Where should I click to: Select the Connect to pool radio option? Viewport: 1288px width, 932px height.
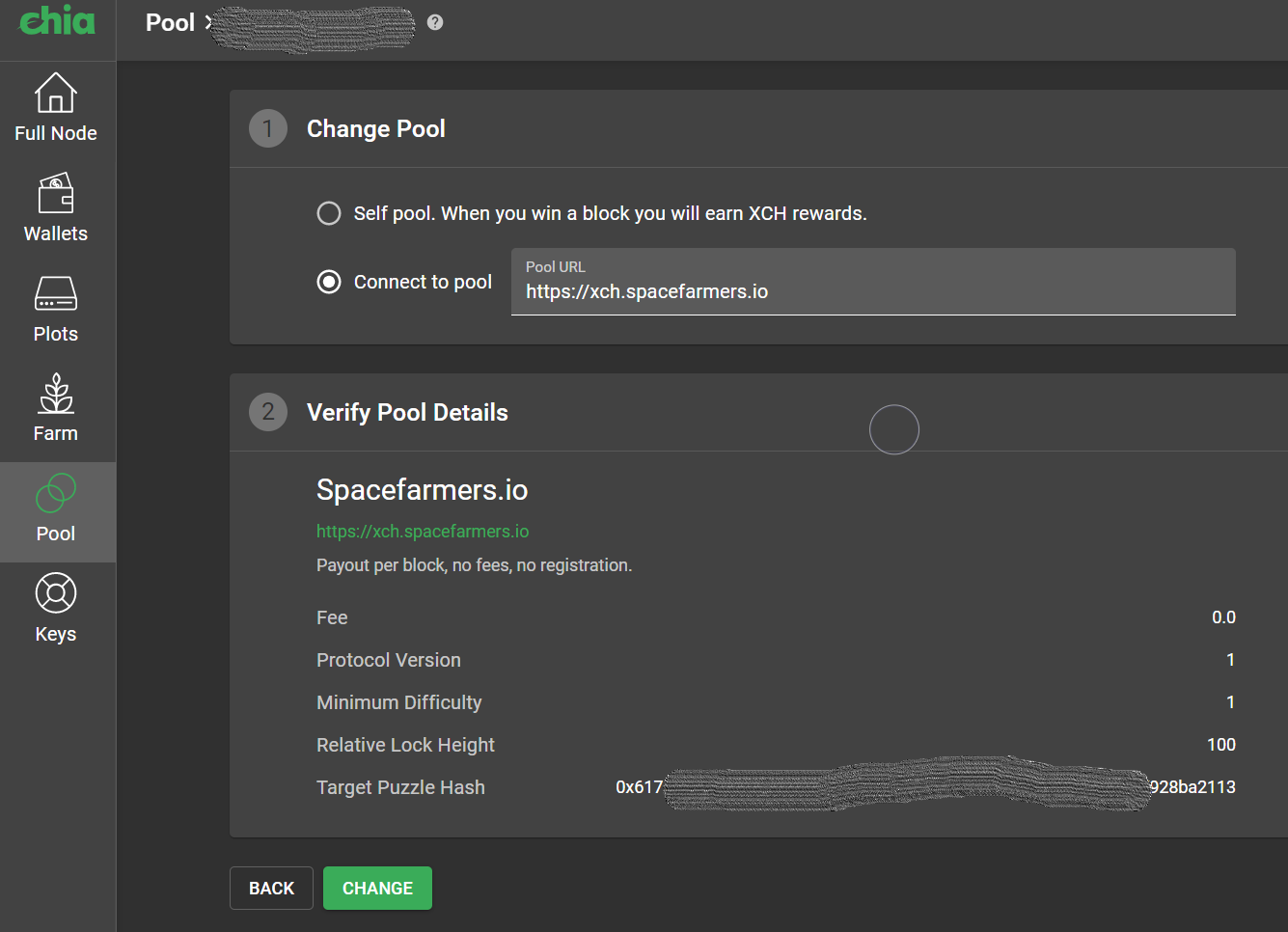329,282
